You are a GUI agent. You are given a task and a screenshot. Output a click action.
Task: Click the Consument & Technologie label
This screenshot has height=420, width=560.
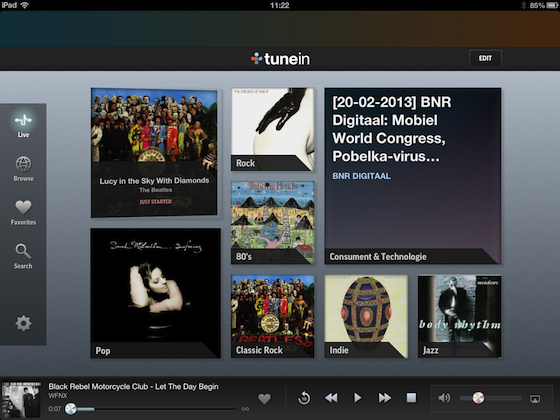[x=378, y=256]
